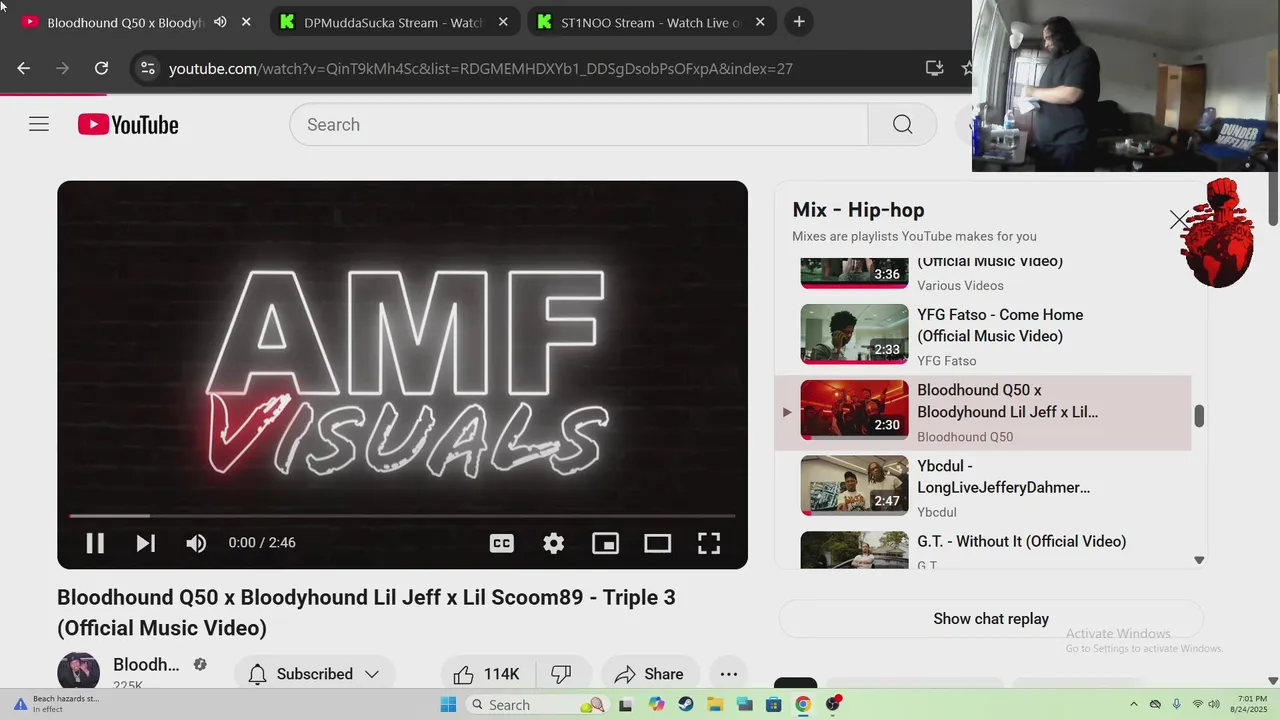The image size is (1280, 720).
Task: Share the video
Action: pos(650,674)
